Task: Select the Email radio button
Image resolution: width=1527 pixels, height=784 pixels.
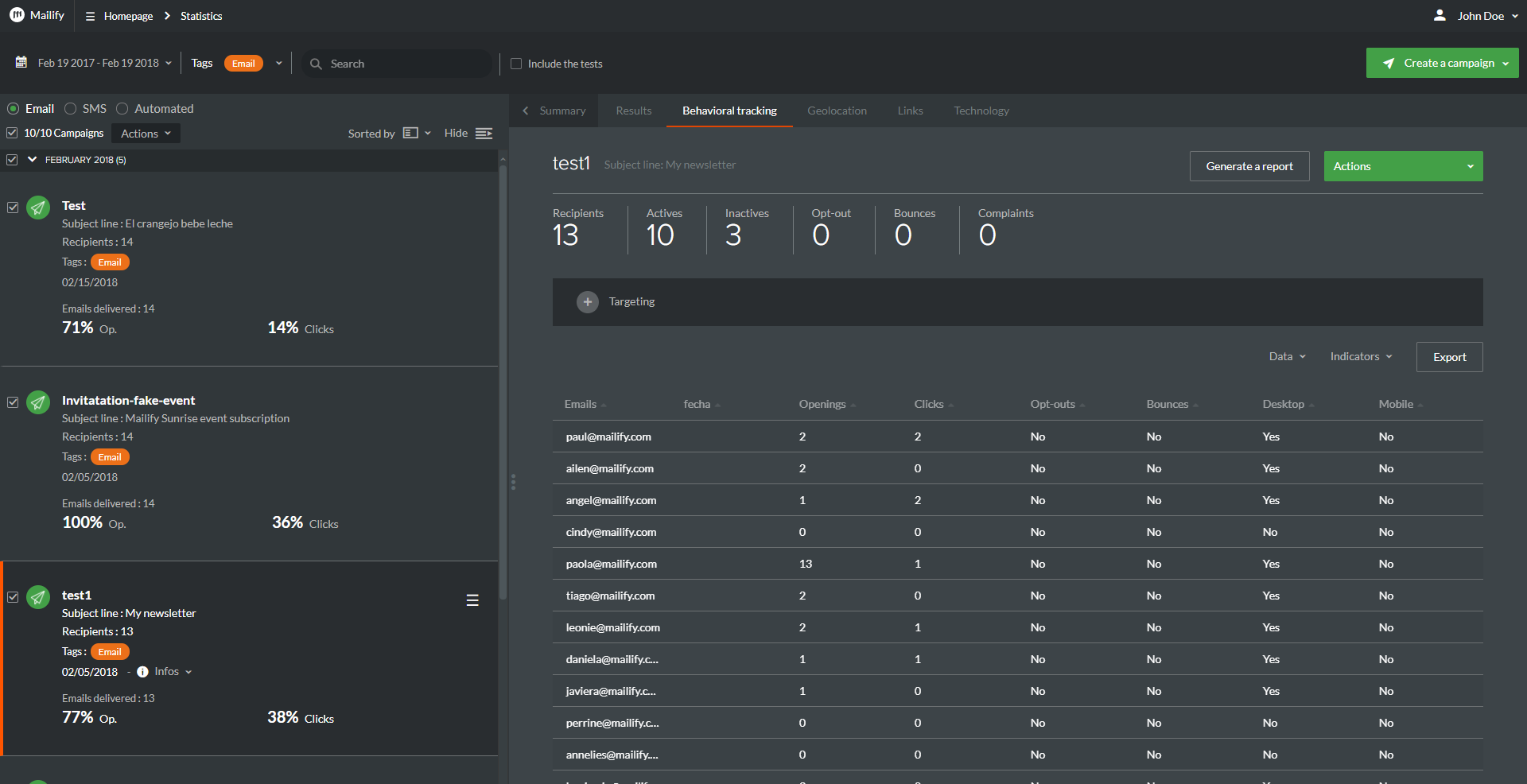Action: point(14,108)
